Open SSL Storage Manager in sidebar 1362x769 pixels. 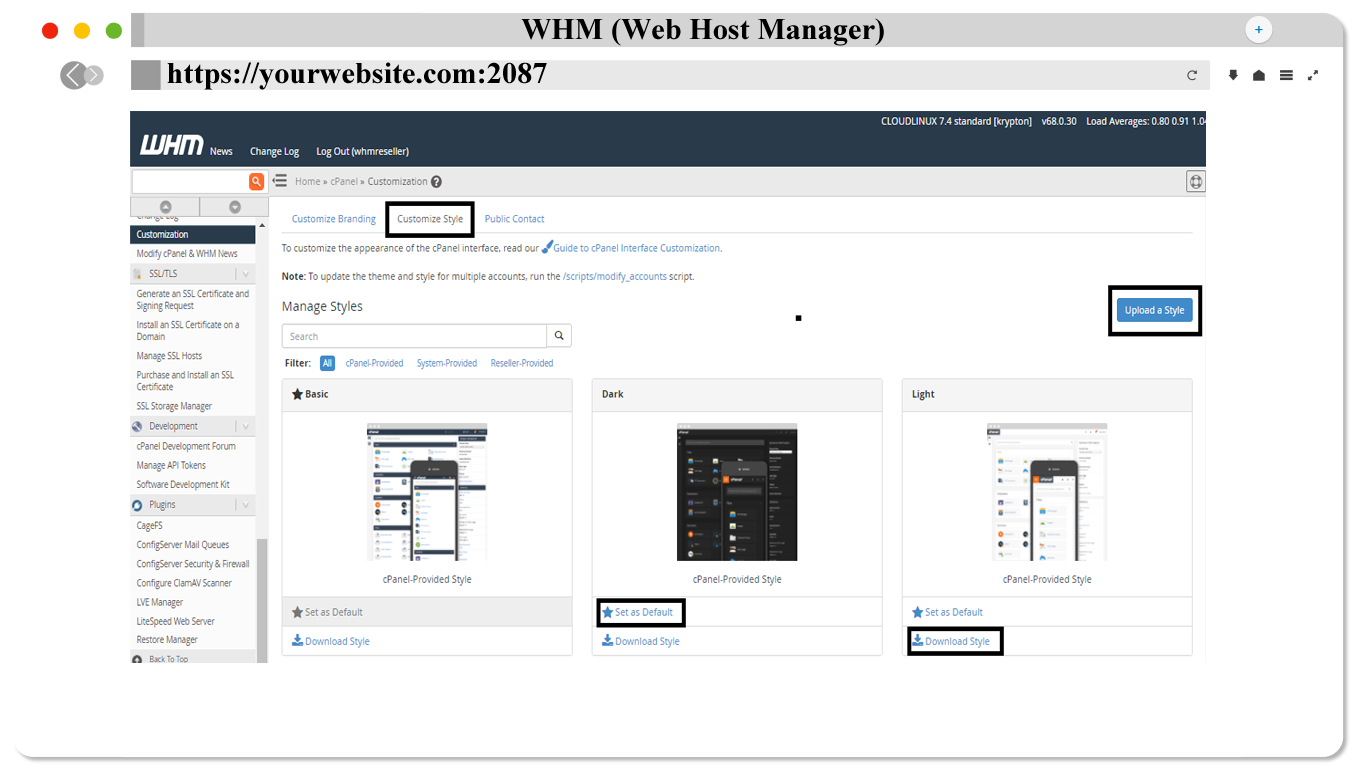pyautogui.click(x=174, y=407)
